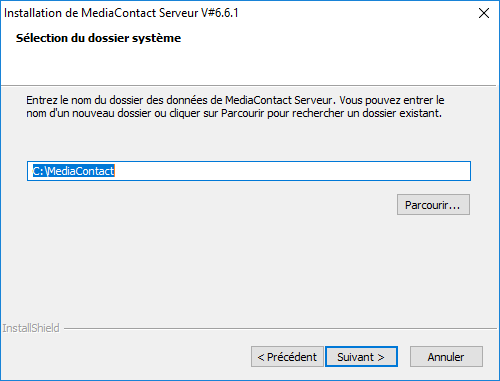
Task: Click the white header banner area beside the heading
Action: pos(333,50)
